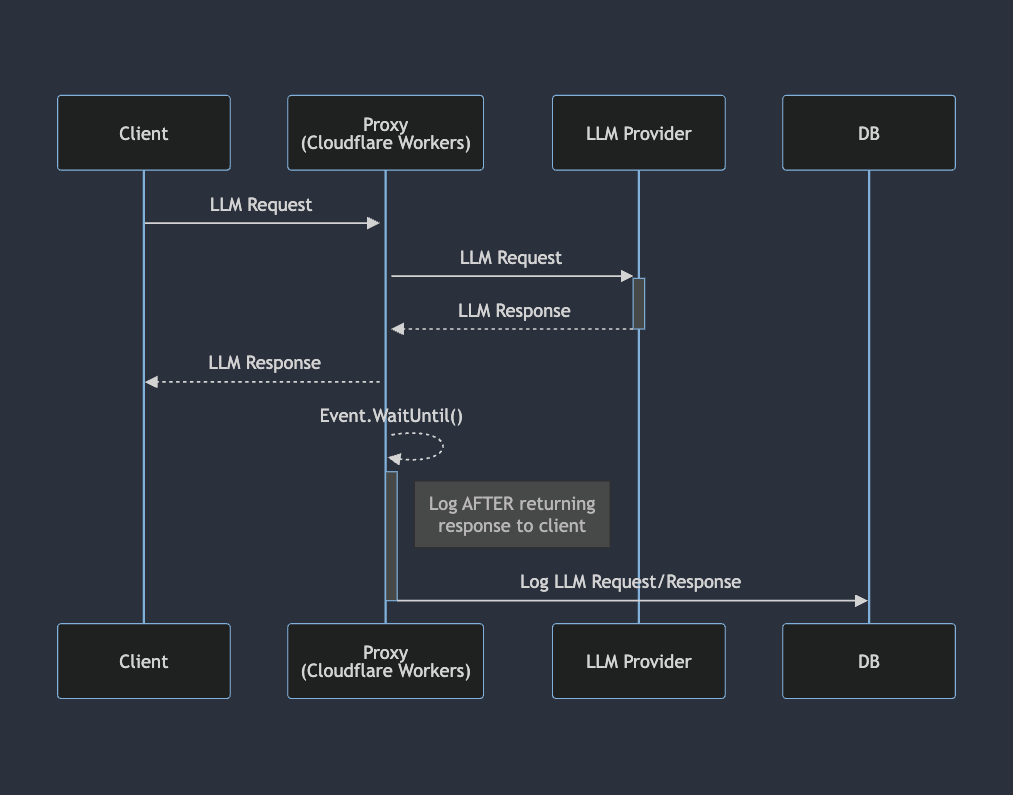Select the activation bar on Proxy lifeline
This screenshot has width=1013, height=795.
tap(392, 535)
